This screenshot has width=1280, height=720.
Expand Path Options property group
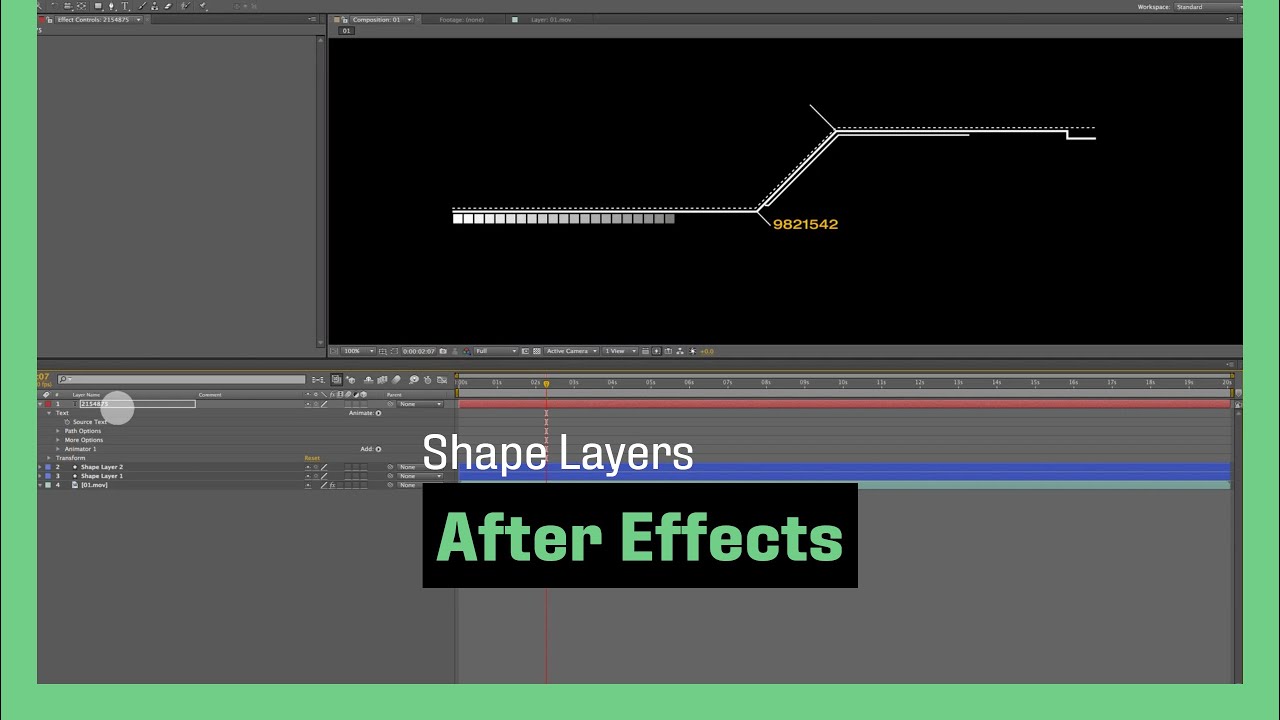(x=58, y=431)
